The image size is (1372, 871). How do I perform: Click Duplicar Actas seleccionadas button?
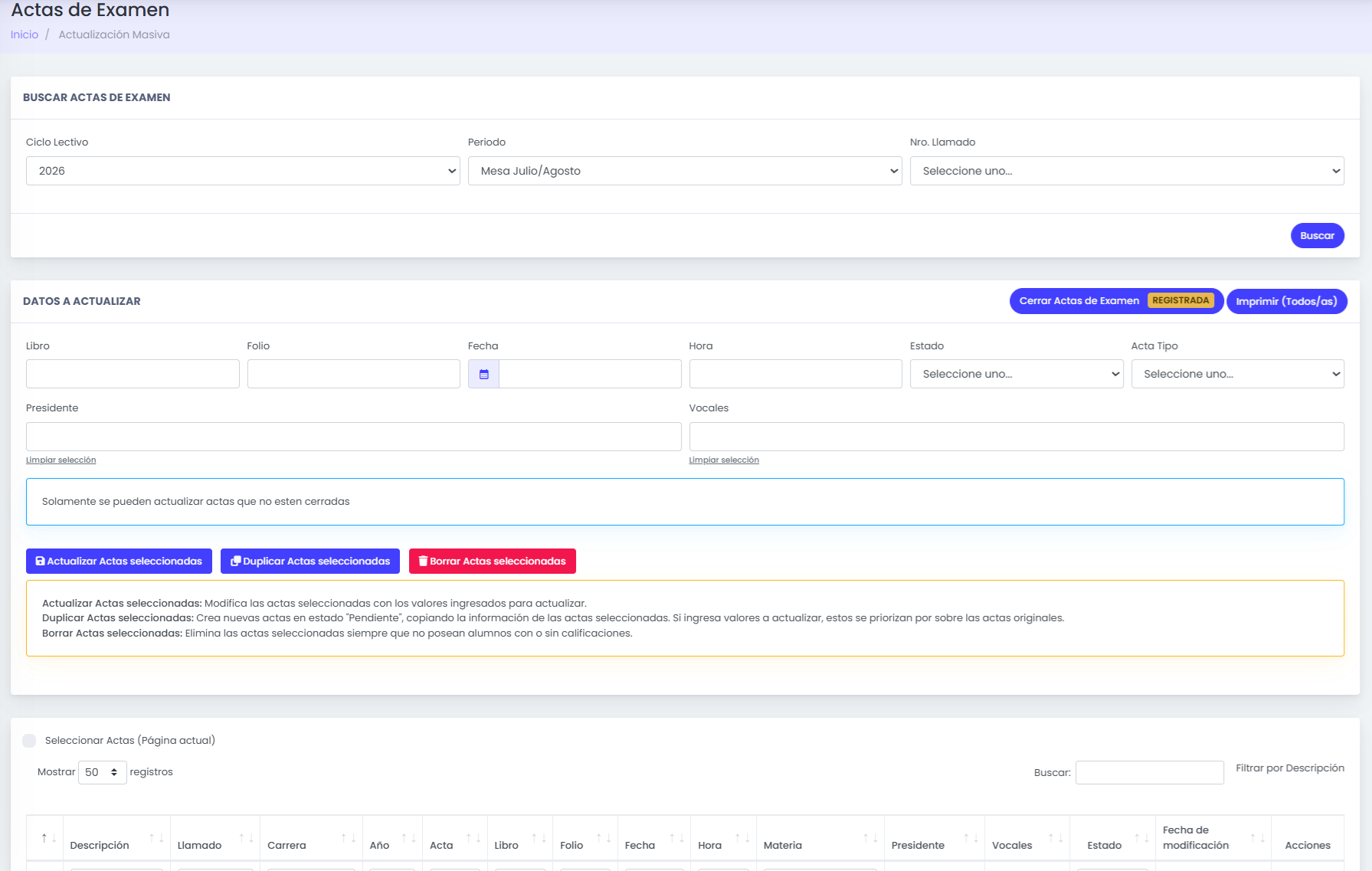tap(310, 561)
